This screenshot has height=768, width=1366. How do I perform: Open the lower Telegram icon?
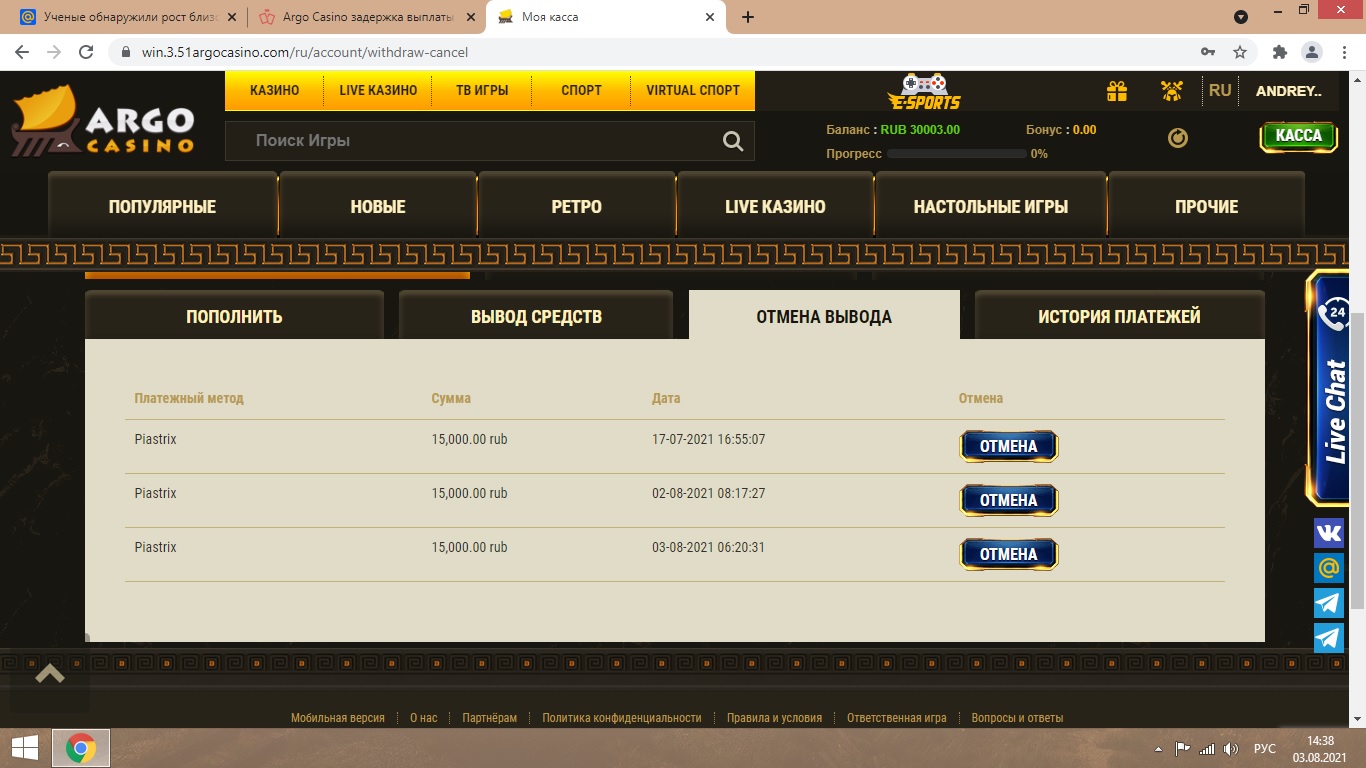pos(1329,638)
